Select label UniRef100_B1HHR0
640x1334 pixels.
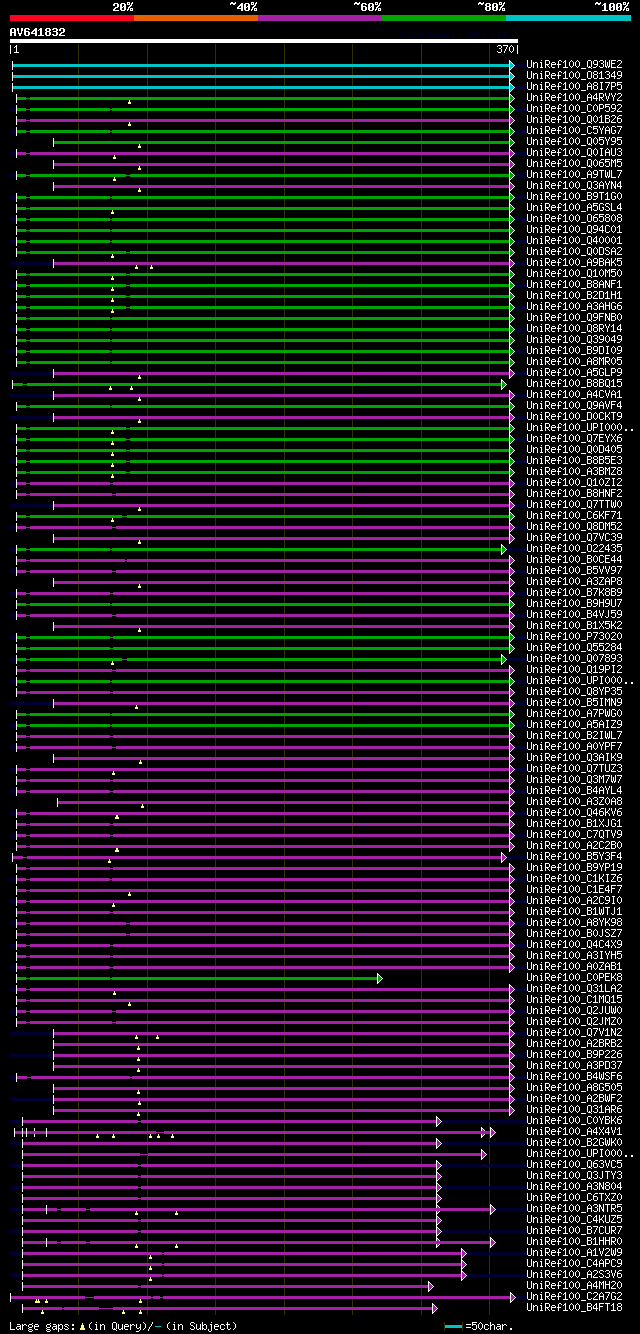coord(574,1242)
